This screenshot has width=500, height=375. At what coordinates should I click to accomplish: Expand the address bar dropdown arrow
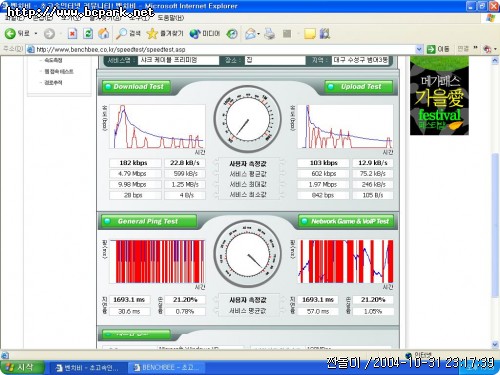tap(419, 49)
